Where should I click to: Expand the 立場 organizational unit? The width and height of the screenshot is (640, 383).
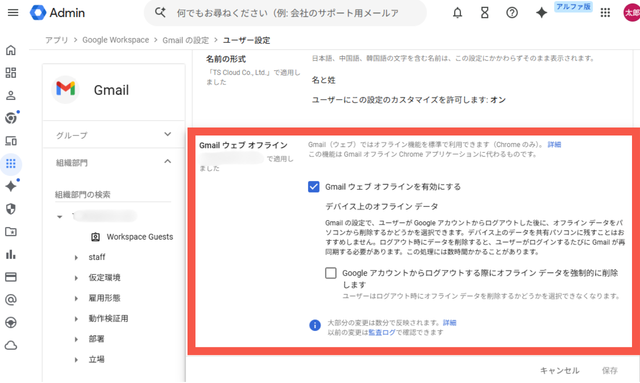click(x=76, y=360)
